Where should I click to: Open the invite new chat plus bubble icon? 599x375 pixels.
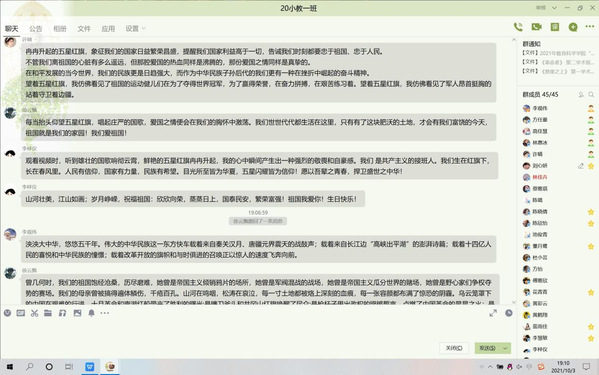point(573,27)
